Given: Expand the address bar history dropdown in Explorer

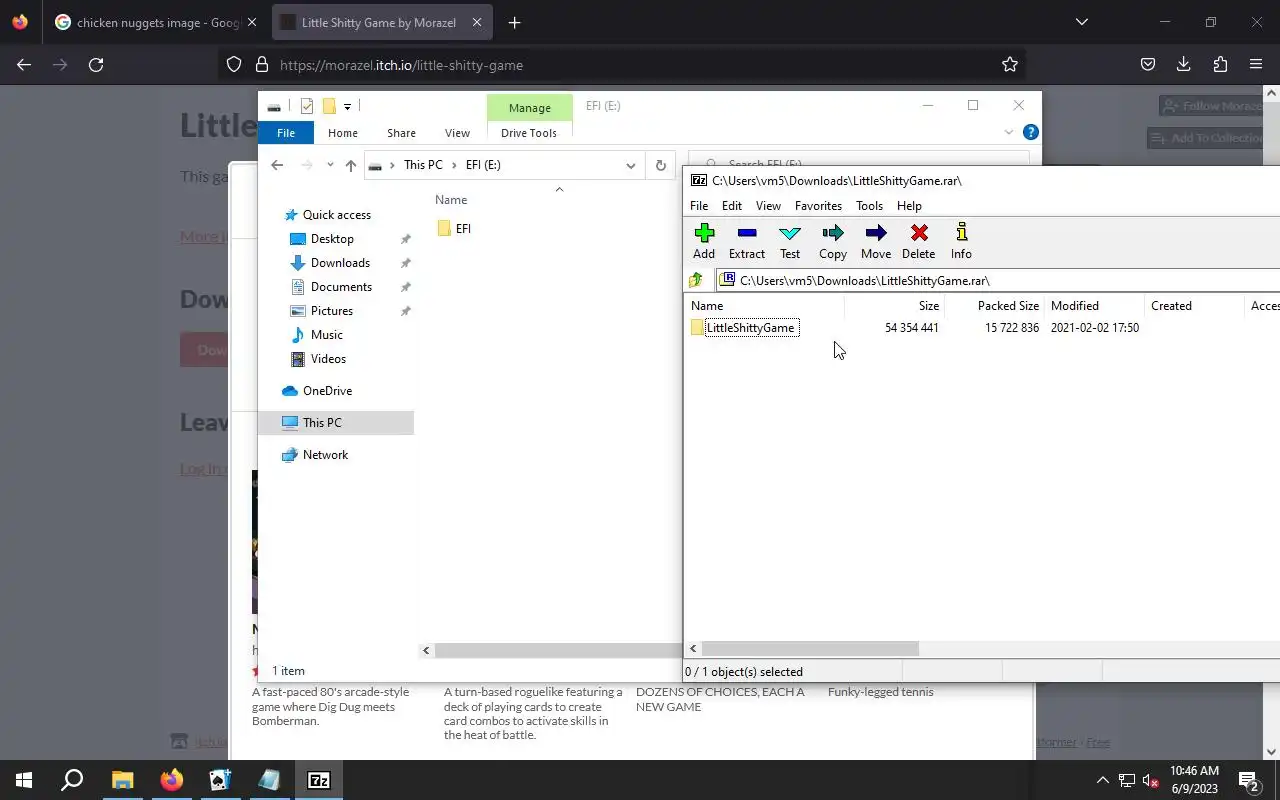Looking at the screenshot, I should (631, 165).
